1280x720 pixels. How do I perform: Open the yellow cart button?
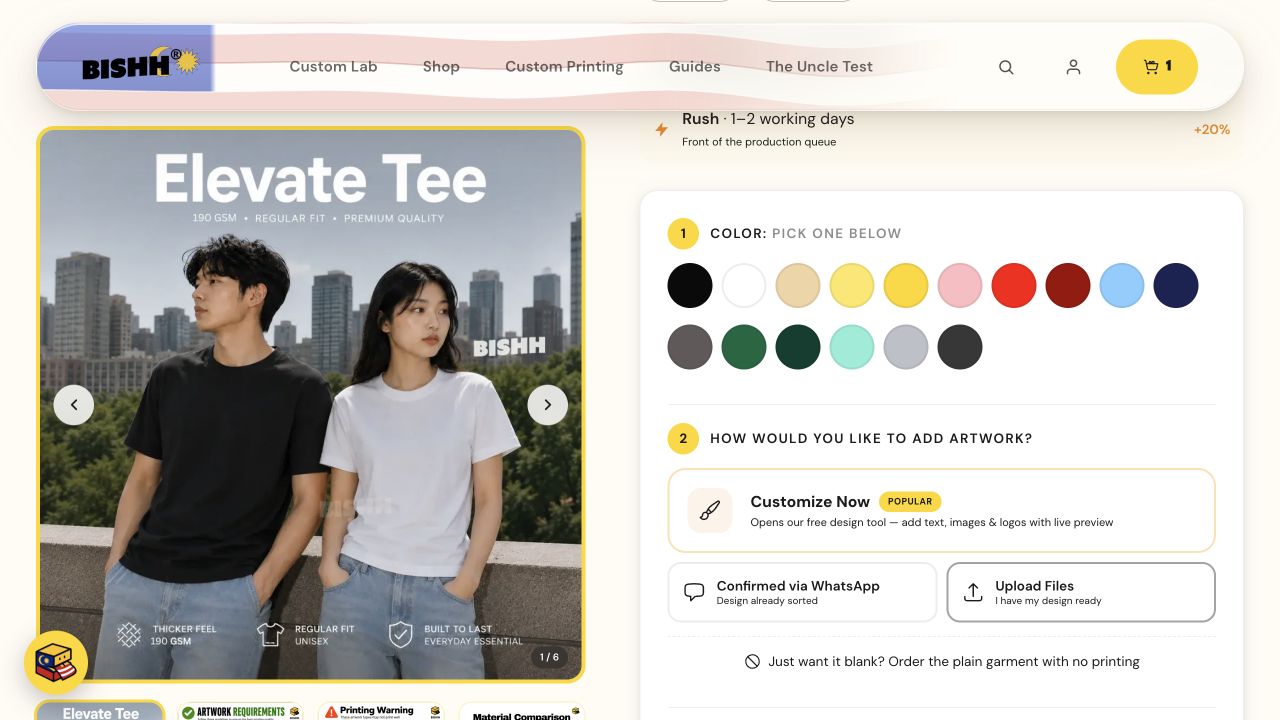tap(1157, 67)
